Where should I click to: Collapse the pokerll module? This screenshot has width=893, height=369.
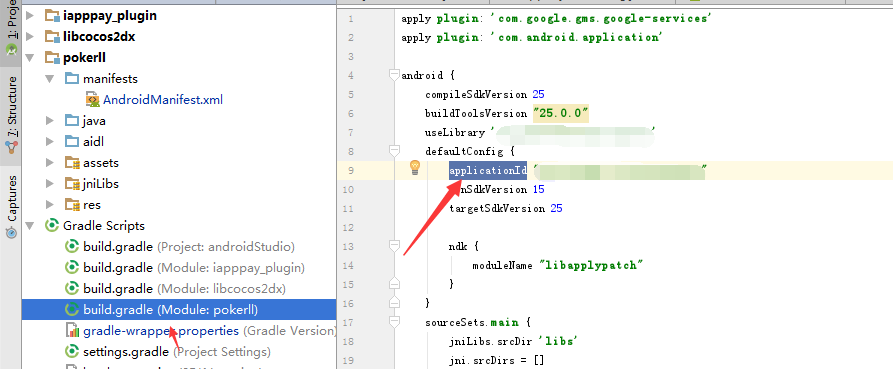pyautogui.click(x=30, y=58)
